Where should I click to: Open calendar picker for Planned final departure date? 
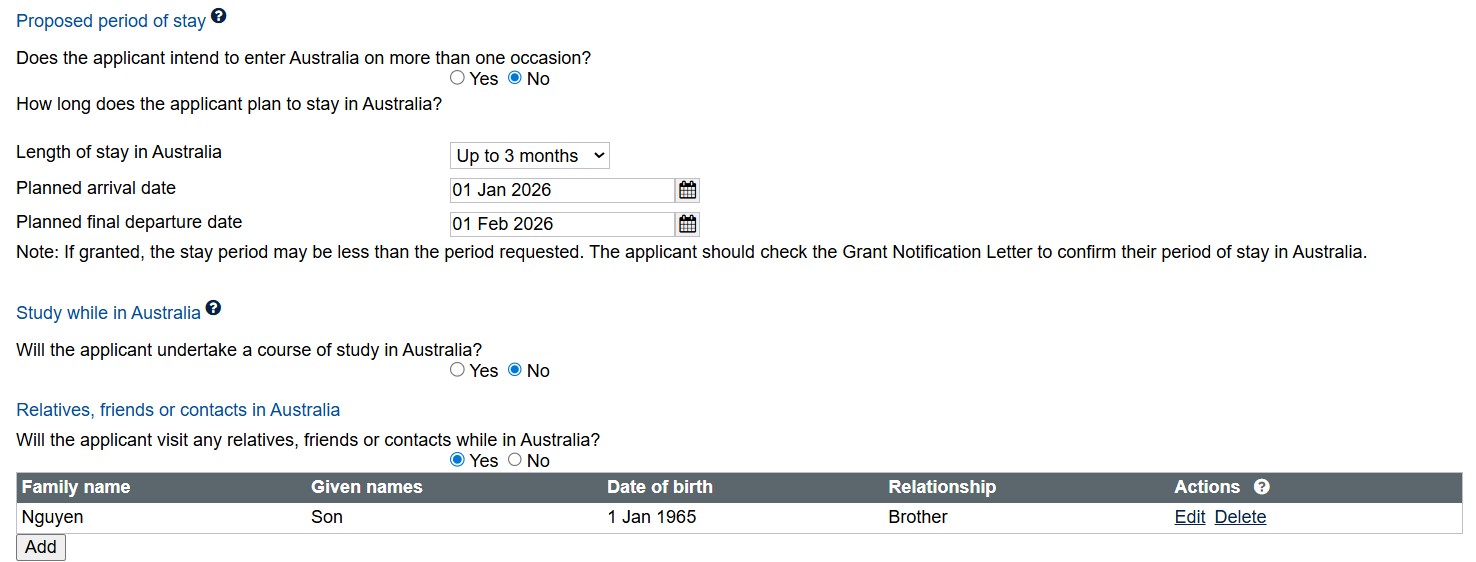(687, 224)
